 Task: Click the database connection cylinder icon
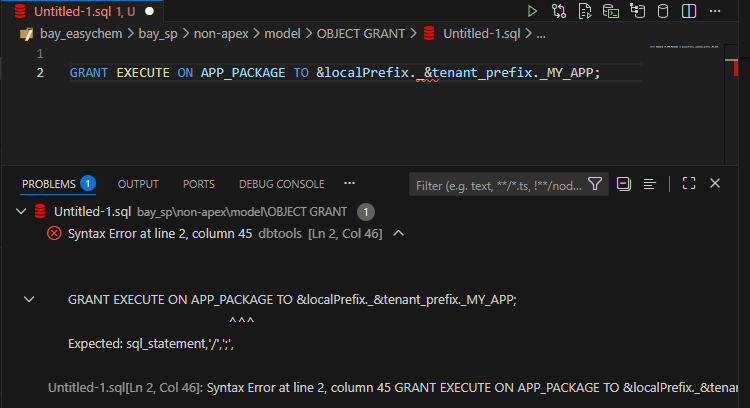(663, 11)
